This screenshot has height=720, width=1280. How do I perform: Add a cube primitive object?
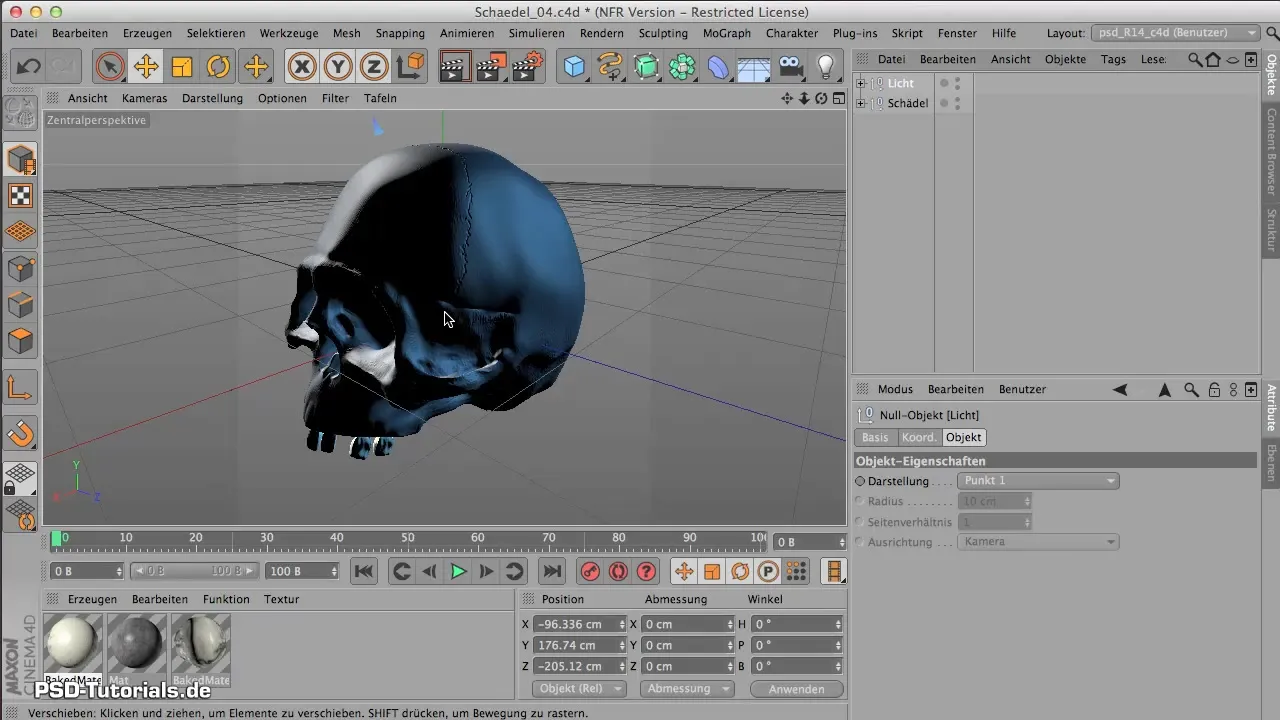[x=574, y=67]
